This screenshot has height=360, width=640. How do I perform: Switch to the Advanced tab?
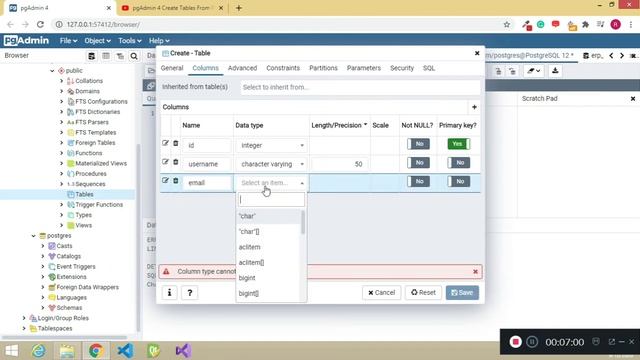click(242, 68)
